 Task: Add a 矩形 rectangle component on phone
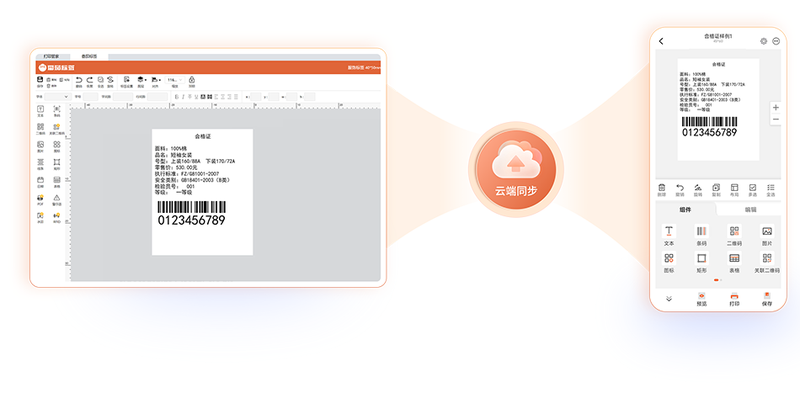point(702,262)
